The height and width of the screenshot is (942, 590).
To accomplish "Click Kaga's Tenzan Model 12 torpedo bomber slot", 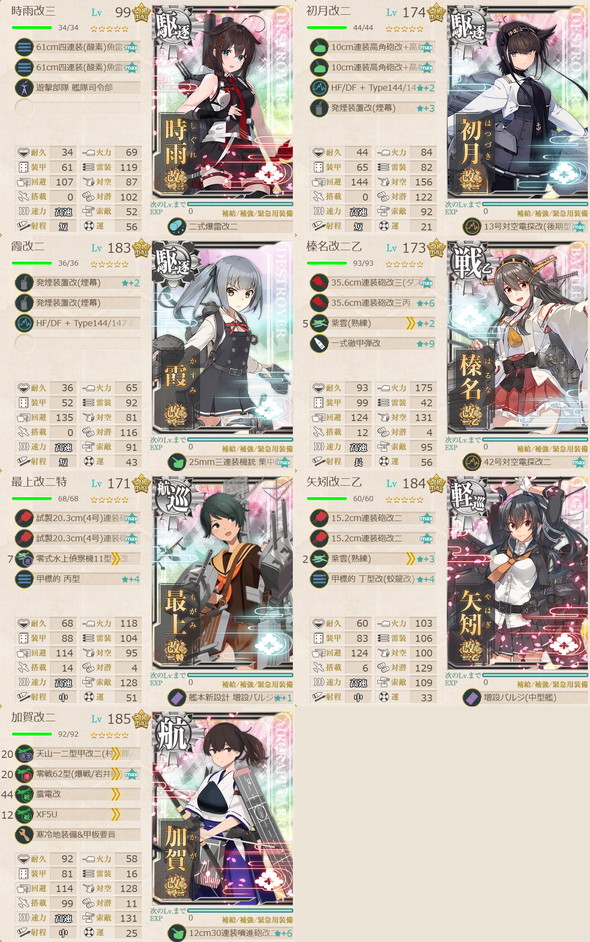I will (78, 753).
